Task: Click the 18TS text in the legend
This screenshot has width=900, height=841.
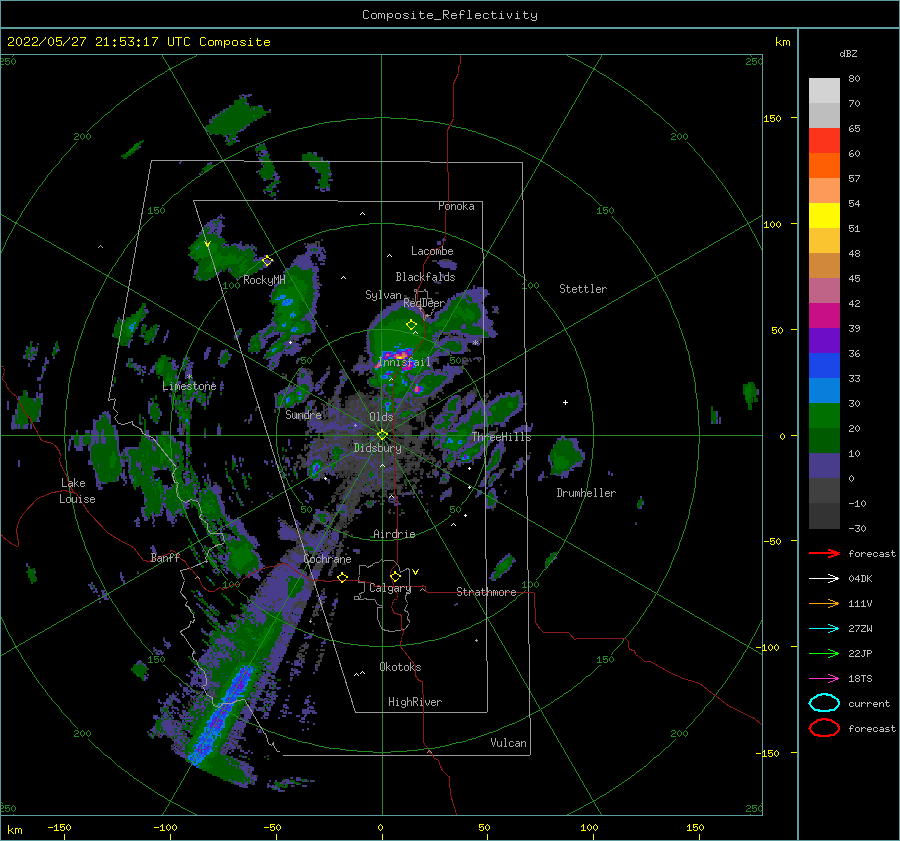Action: click(x=860, y=679)
